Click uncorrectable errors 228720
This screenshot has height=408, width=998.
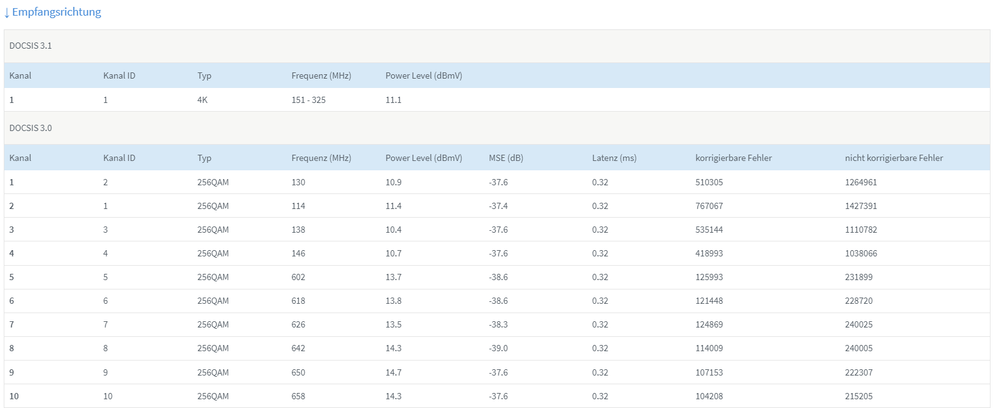pos(859,301)
